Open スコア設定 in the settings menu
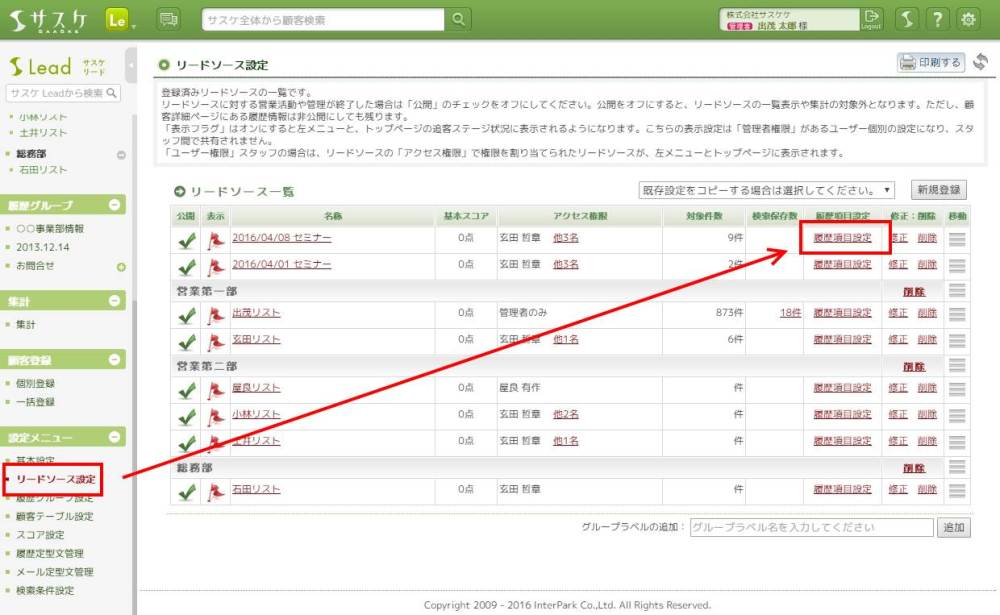 pyautogui.click(x=40, y=535)
